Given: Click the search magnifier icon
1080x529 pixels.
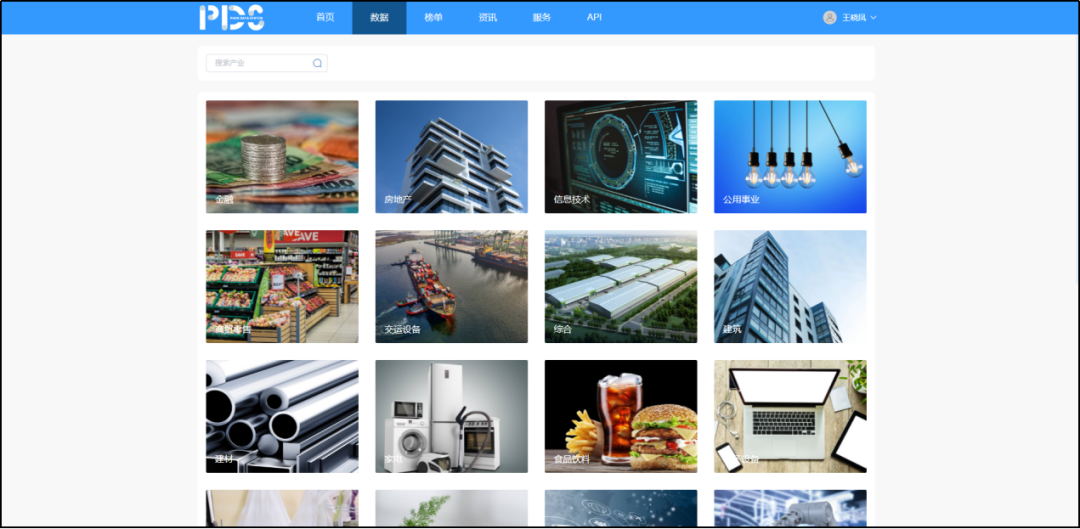Looking at the screenshot, I should (x=317, y=63).
